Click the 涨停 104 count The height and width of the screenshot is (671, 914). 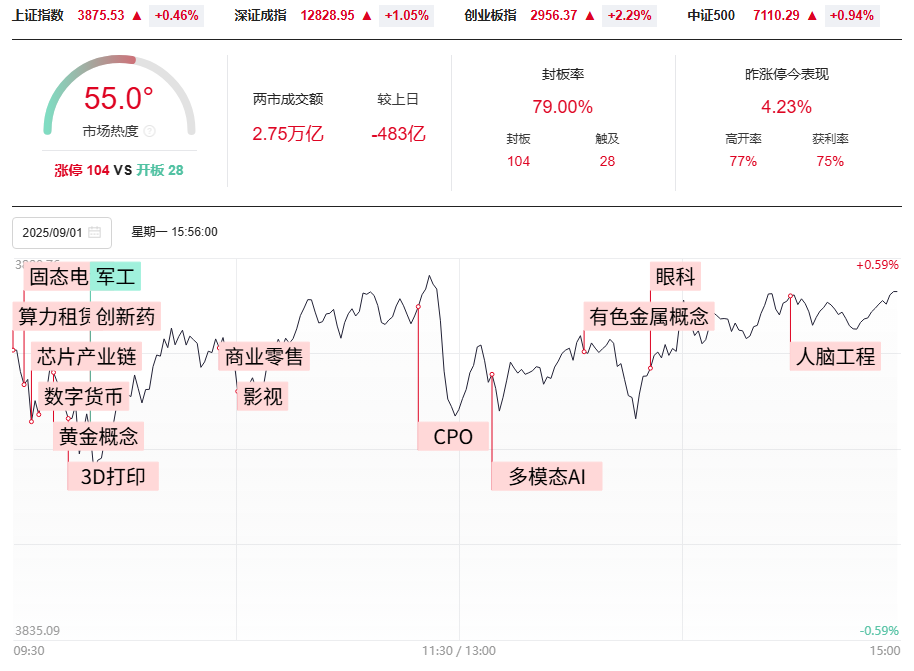(x=82, y=170)
